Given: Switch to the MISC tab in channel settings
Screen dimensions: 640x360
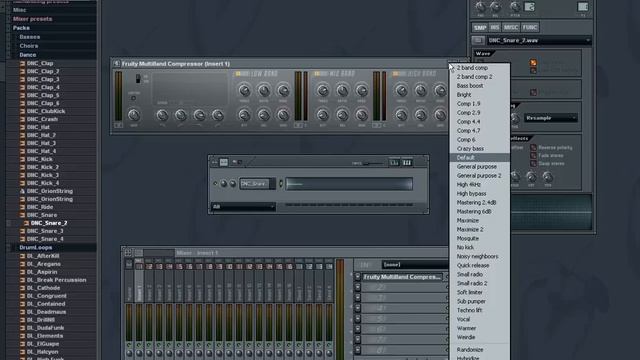Looking at the screenshot, I should pos(511,27).
